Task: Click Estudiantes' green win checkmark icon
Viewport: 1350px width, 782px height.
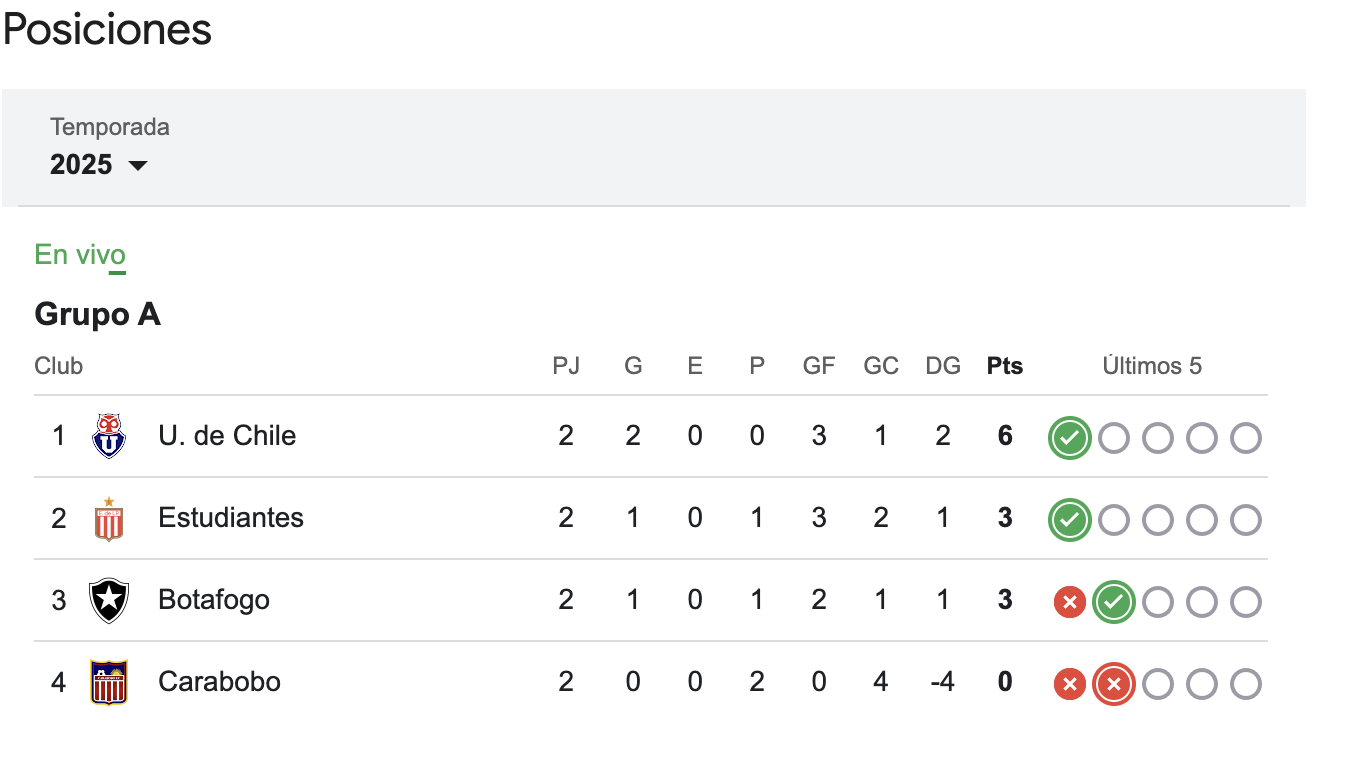Action: pos(1069,520)
